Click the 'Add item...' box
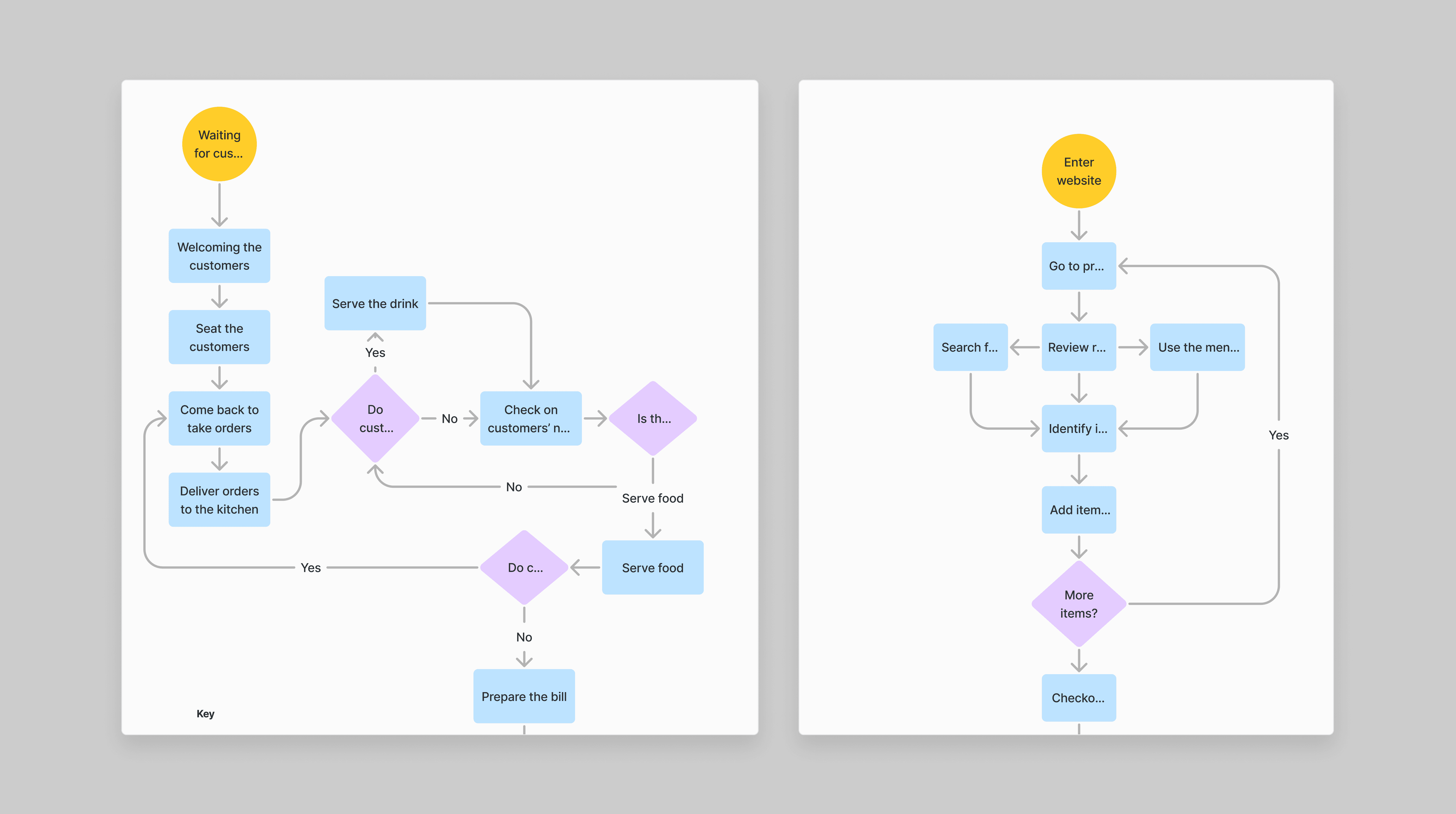 click(x=1078, y=510)
